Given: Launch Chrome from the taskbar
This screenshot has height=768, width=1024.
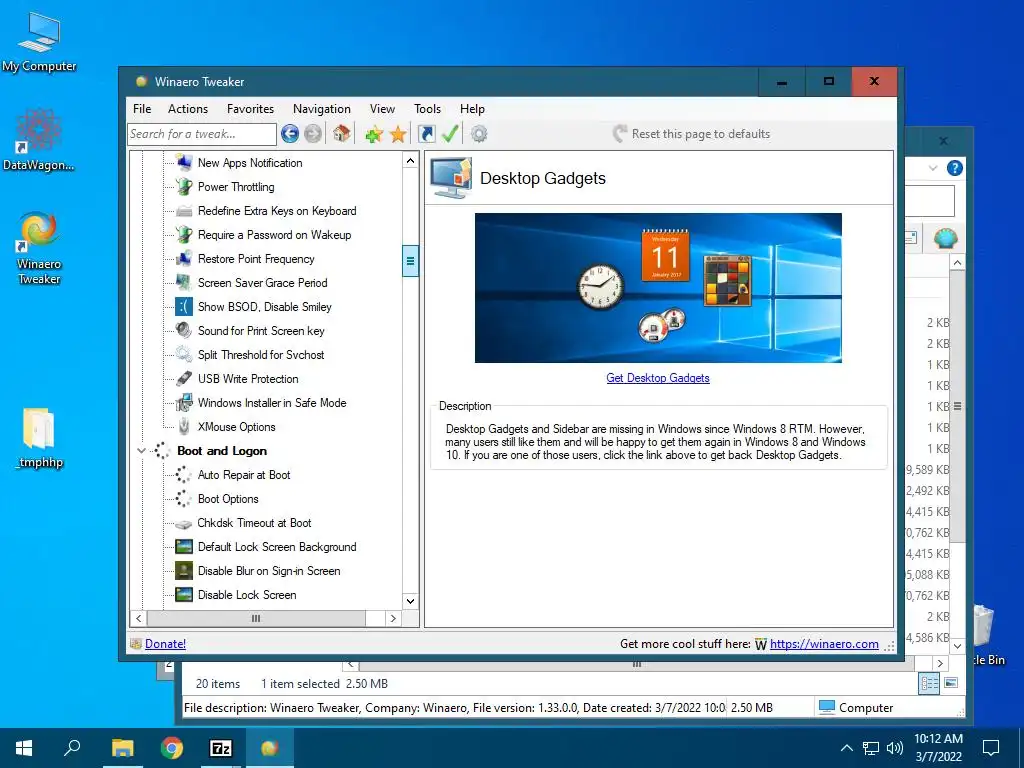Looking at the screenshot, I should point(172,748).
